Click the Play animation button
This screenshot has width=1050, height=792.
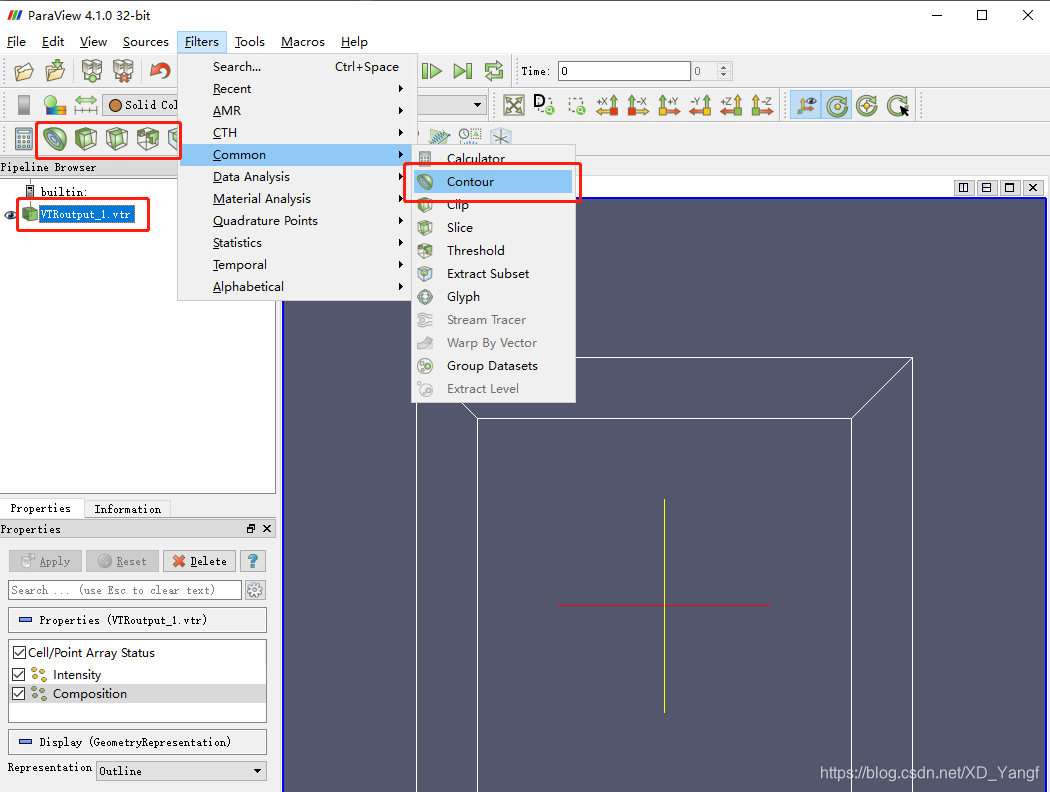pyautogui.click(x=432, y=70)
